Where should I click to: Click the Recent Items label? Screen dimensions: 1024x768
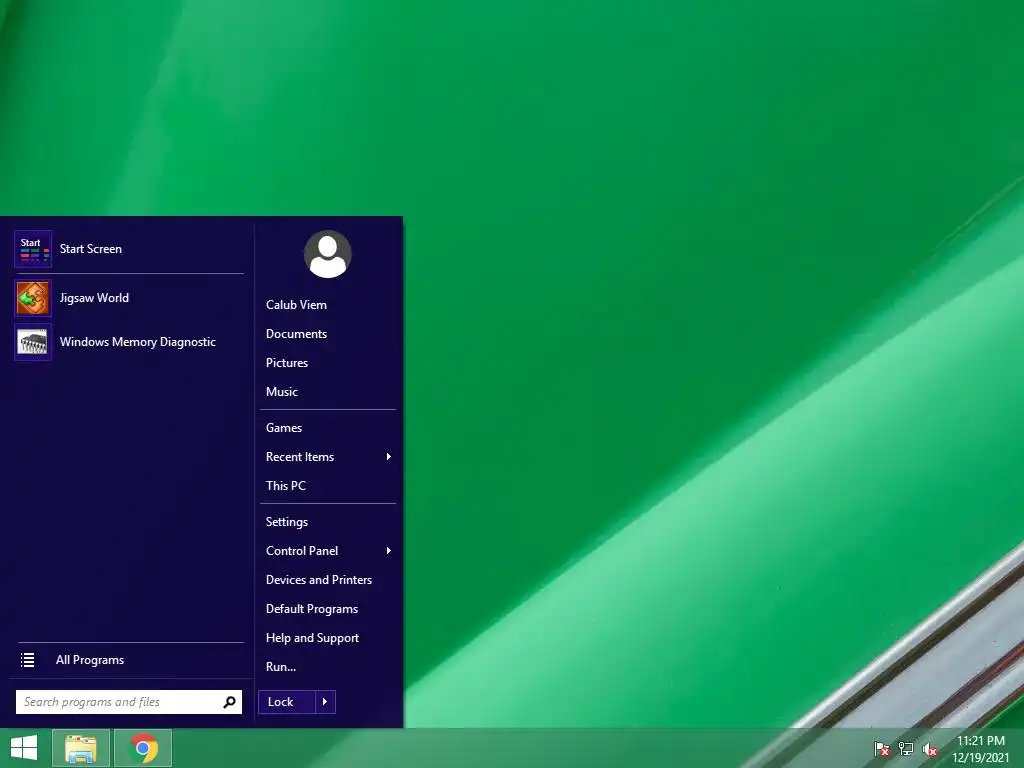[x=300, y=456]
